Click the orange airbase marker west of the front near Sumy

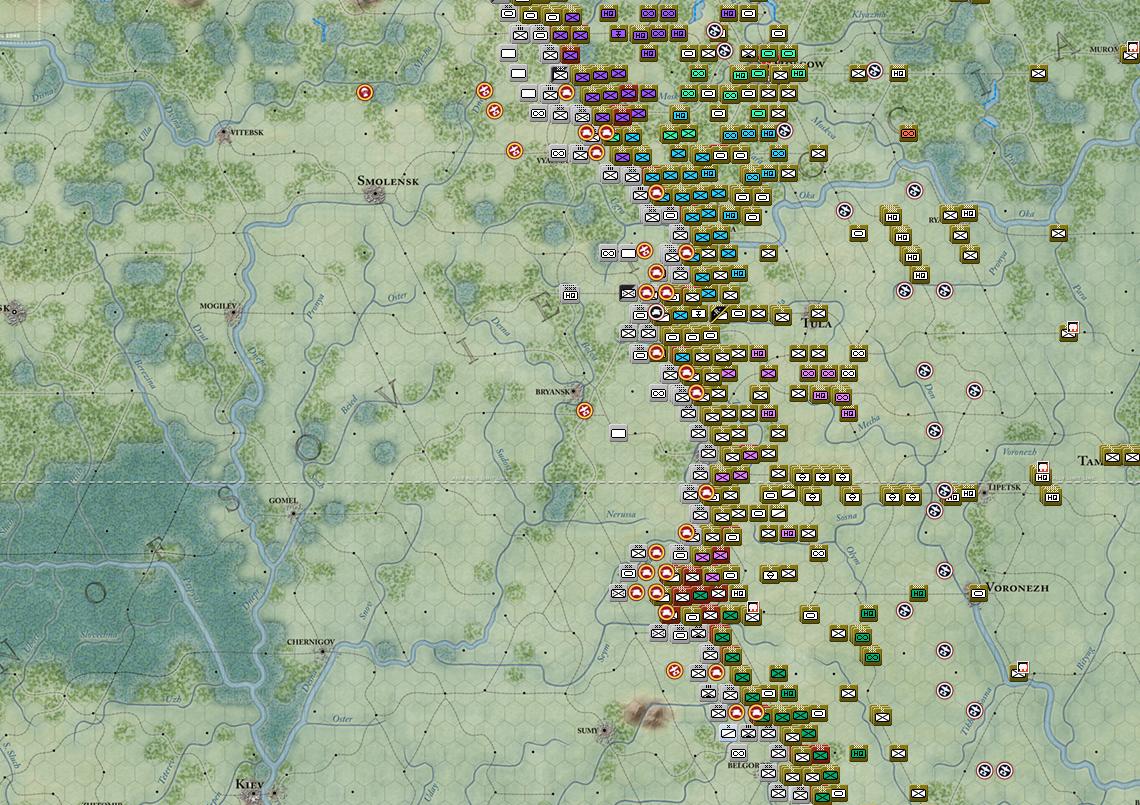675,670
